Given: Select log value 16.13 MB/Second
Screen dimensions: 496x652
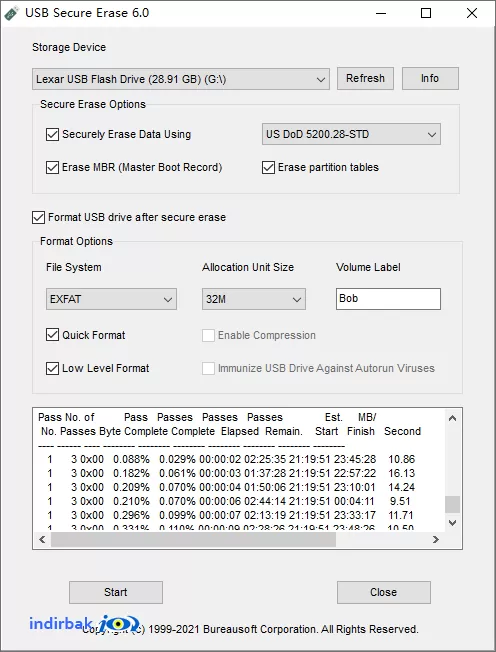Looking at the screenshot, I should click(402, 473).
